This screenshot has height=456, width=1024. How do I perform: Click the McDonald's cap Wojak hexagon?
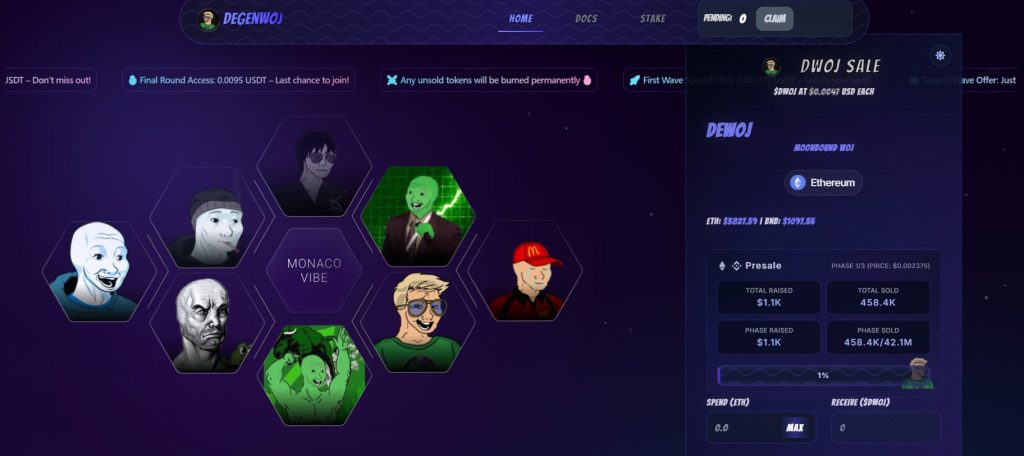525,270
